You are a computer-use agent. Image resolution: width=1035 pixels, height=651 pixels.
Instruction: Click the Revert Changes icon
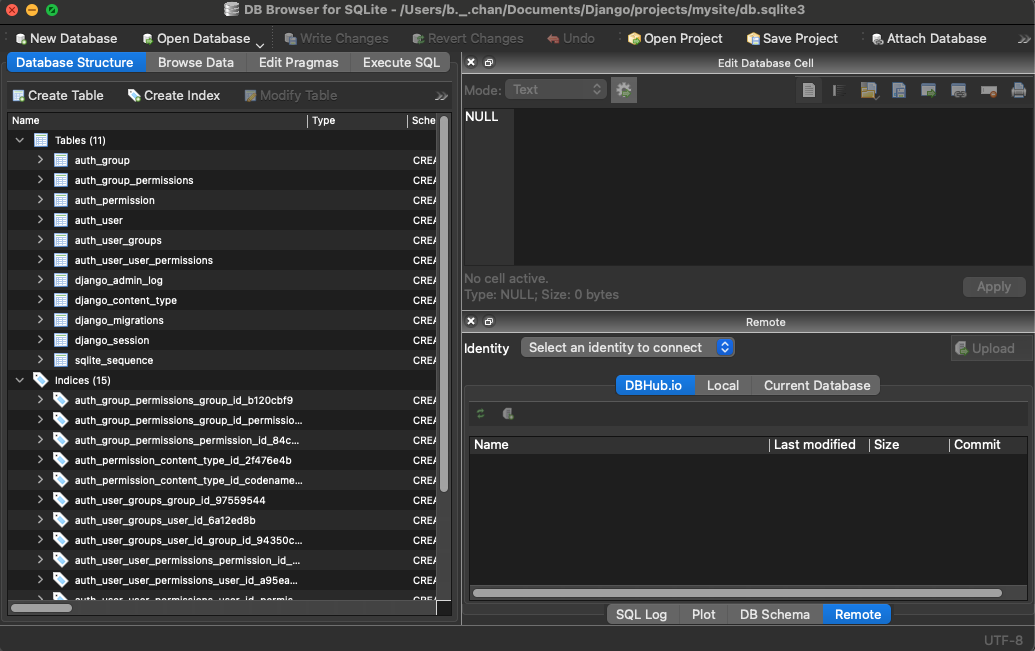(418, 39)
